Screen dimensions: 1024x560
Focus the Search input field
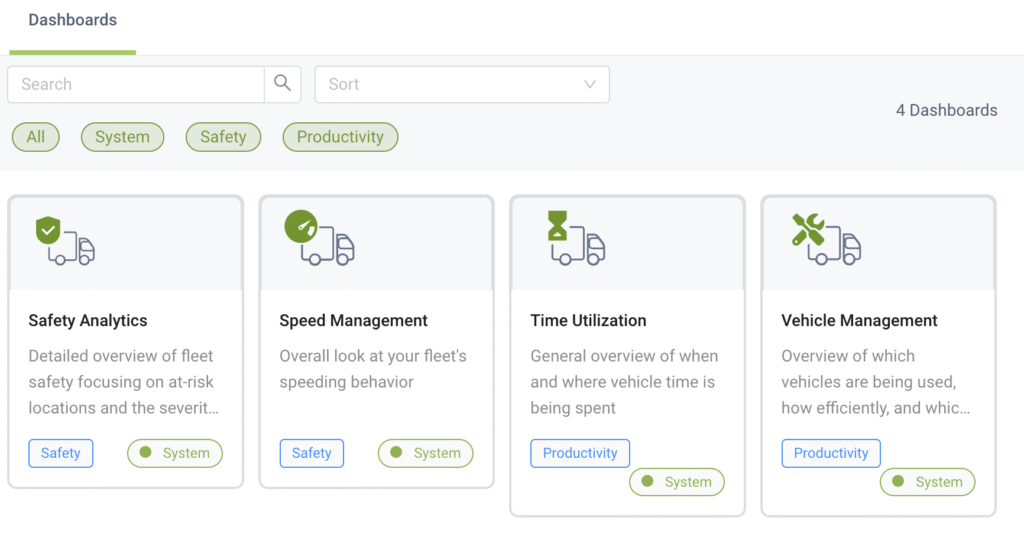point(136,84)
